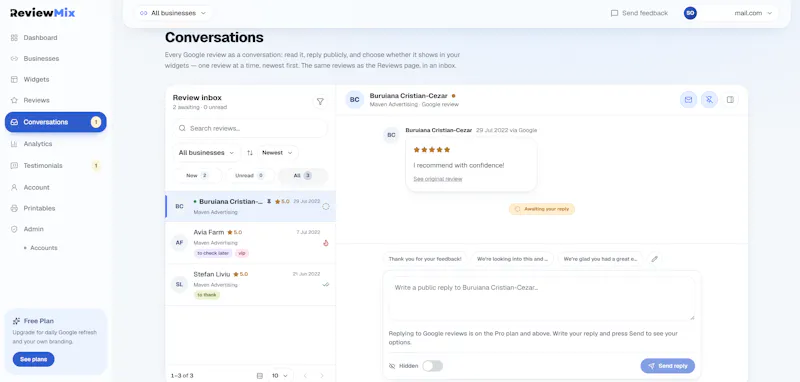Screen dimensions: 800x382
Task: Insert 'Thank you for your feedback!' quick reply
Action: click(x=425, y=259)
